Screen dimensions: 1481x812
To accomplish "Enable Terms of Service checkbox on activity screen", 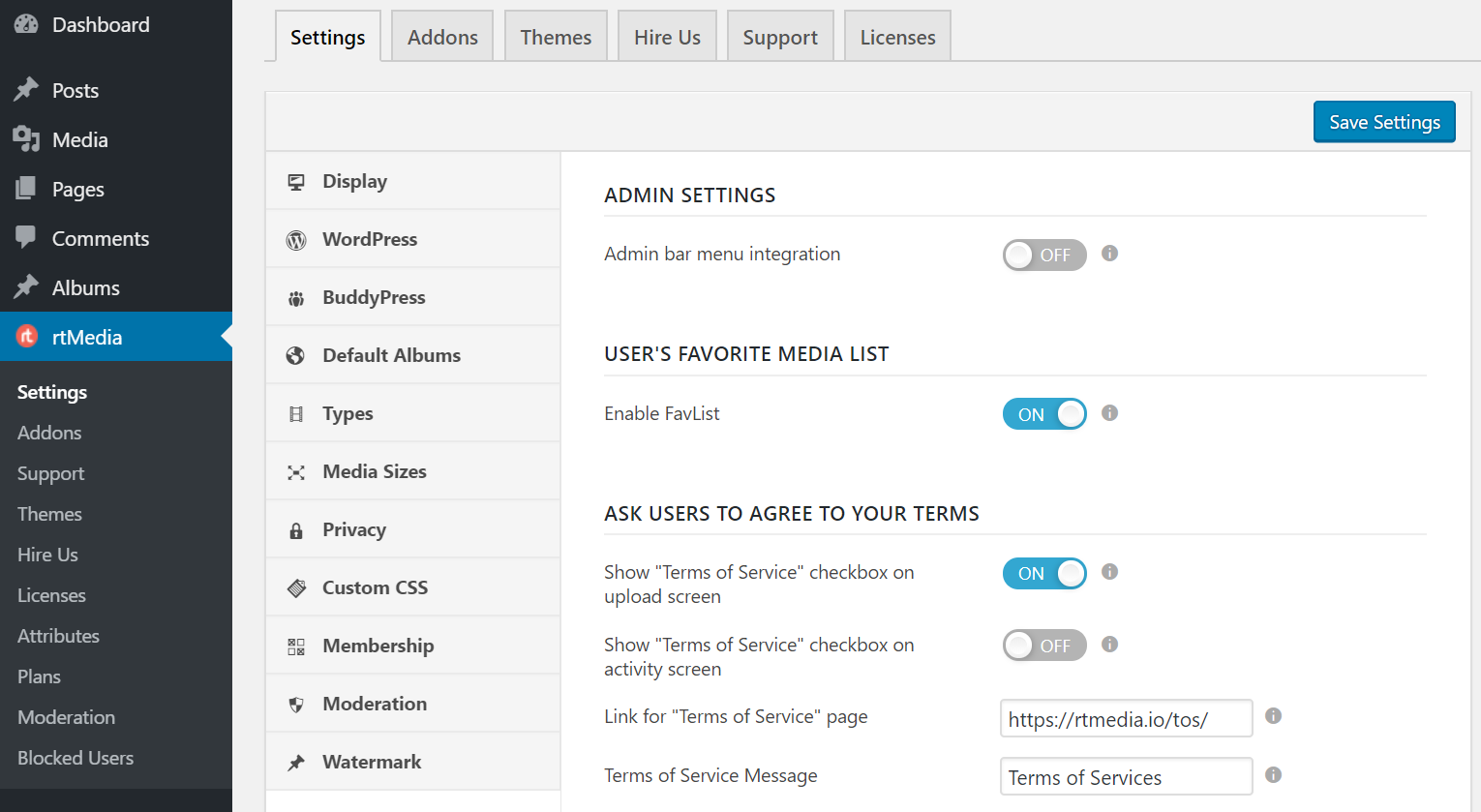I will pyautogui.click(x=1044, y=645).
